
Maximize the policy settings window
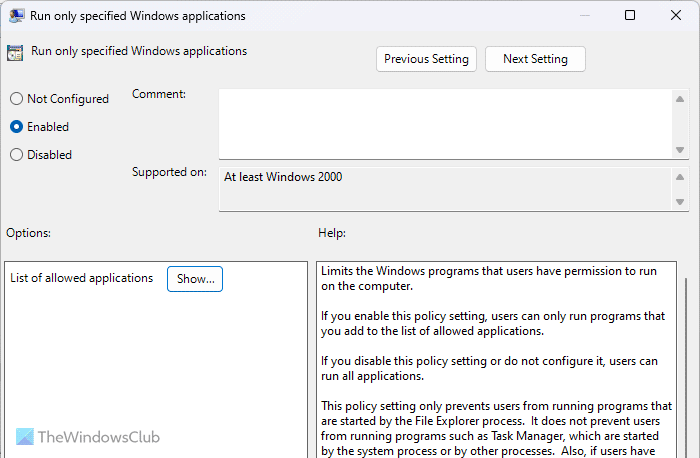point(630,16)
